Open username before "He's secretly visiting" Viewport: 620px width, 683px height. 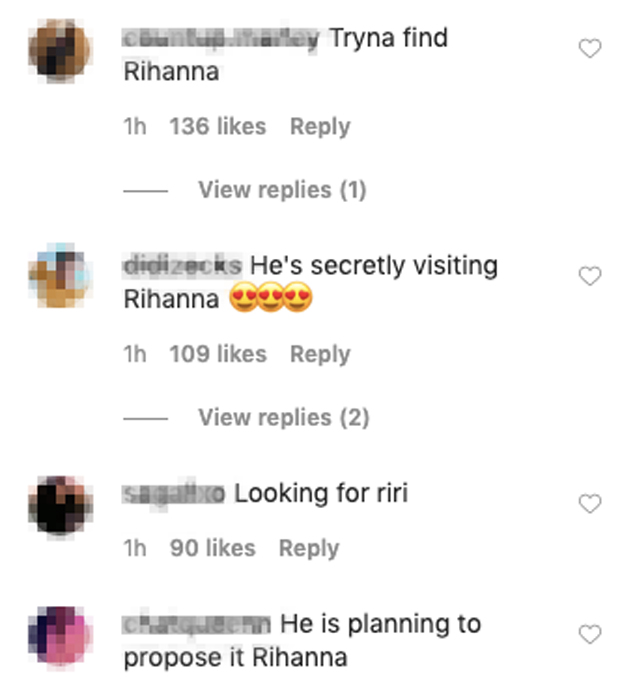coord(183,266)
